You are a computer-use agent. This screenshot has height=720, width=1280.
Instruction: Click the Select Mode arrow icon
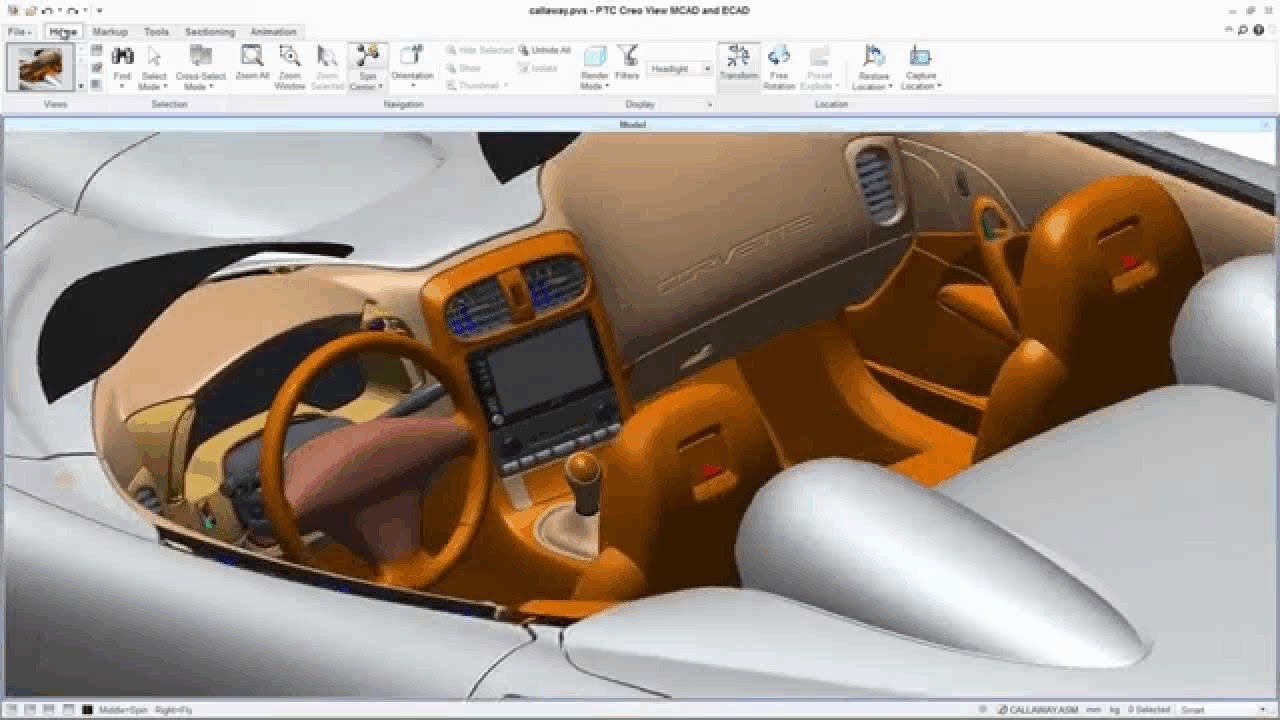click(154, 56)
